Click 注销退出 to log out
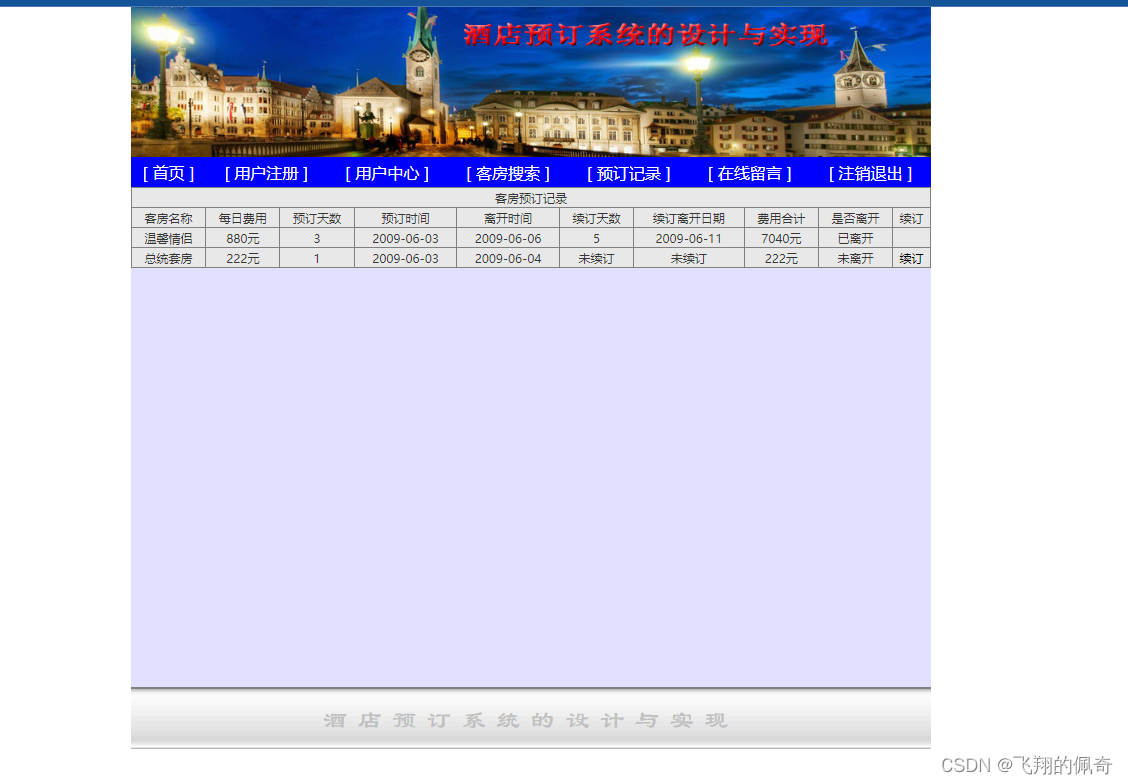The width and height of the screenshot is (1128, 784). click(x=870, y=173)
